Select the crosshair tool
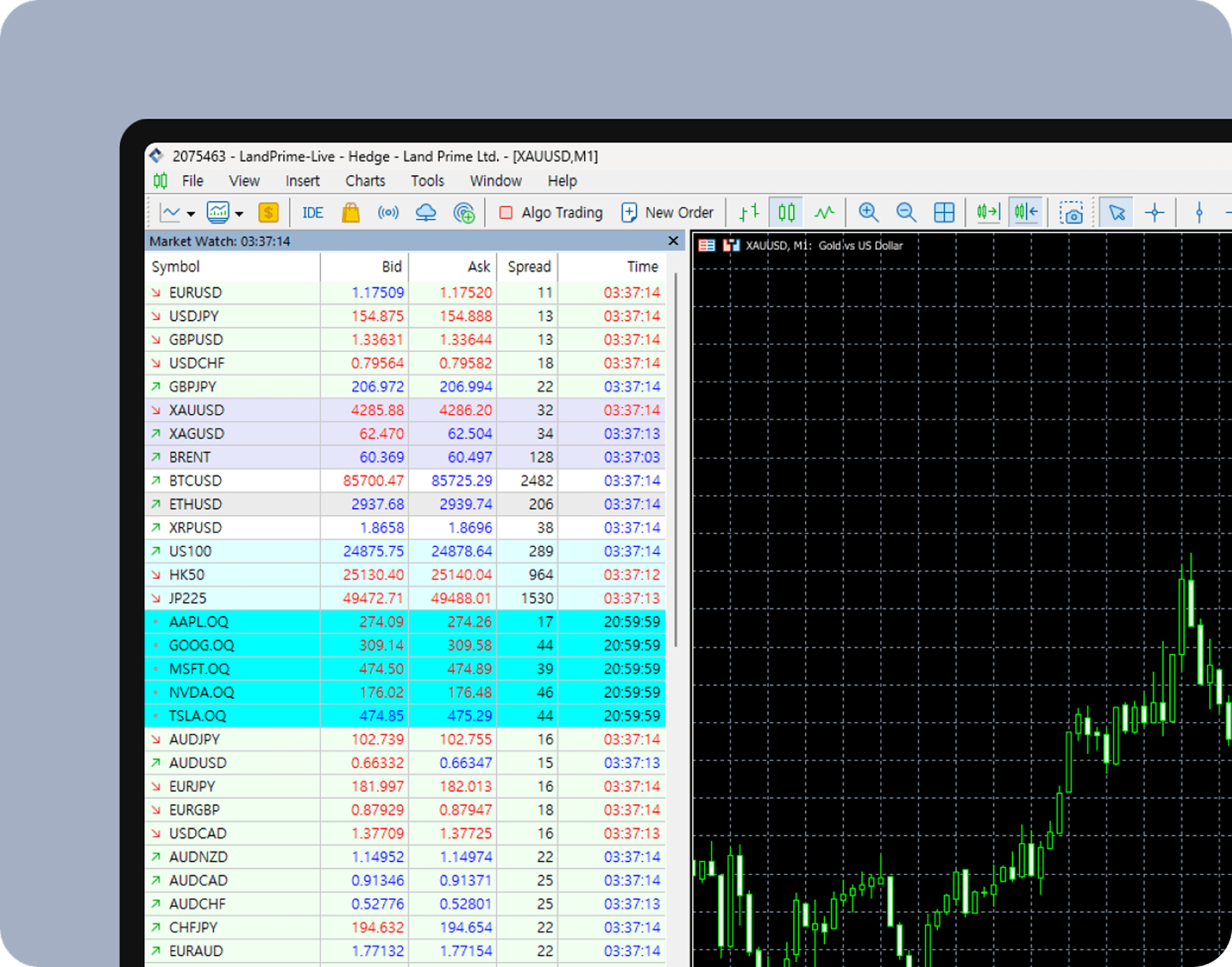Screen dimensions: 1232x967 click(x=1154, y=213)
